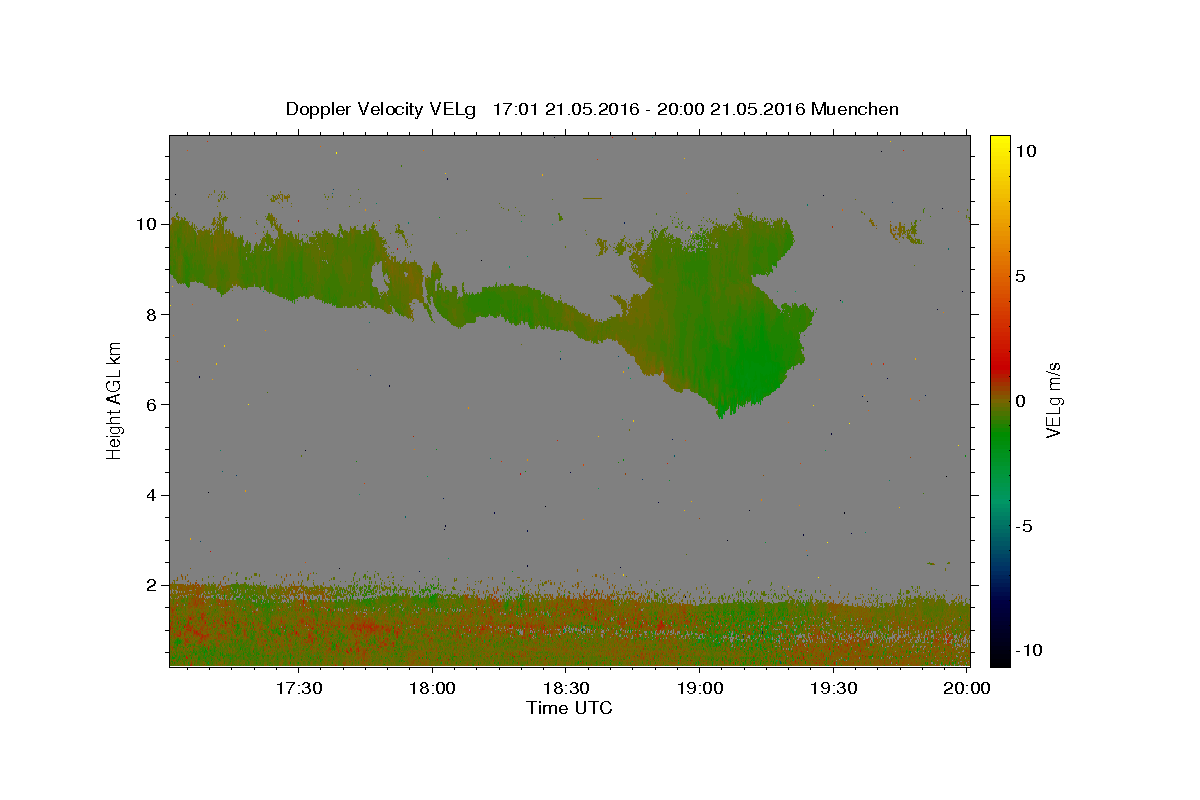Screen dimensions: 1200x800
Task: Click the colorbar tick label 10
Action: click(x=1025, y=150)
